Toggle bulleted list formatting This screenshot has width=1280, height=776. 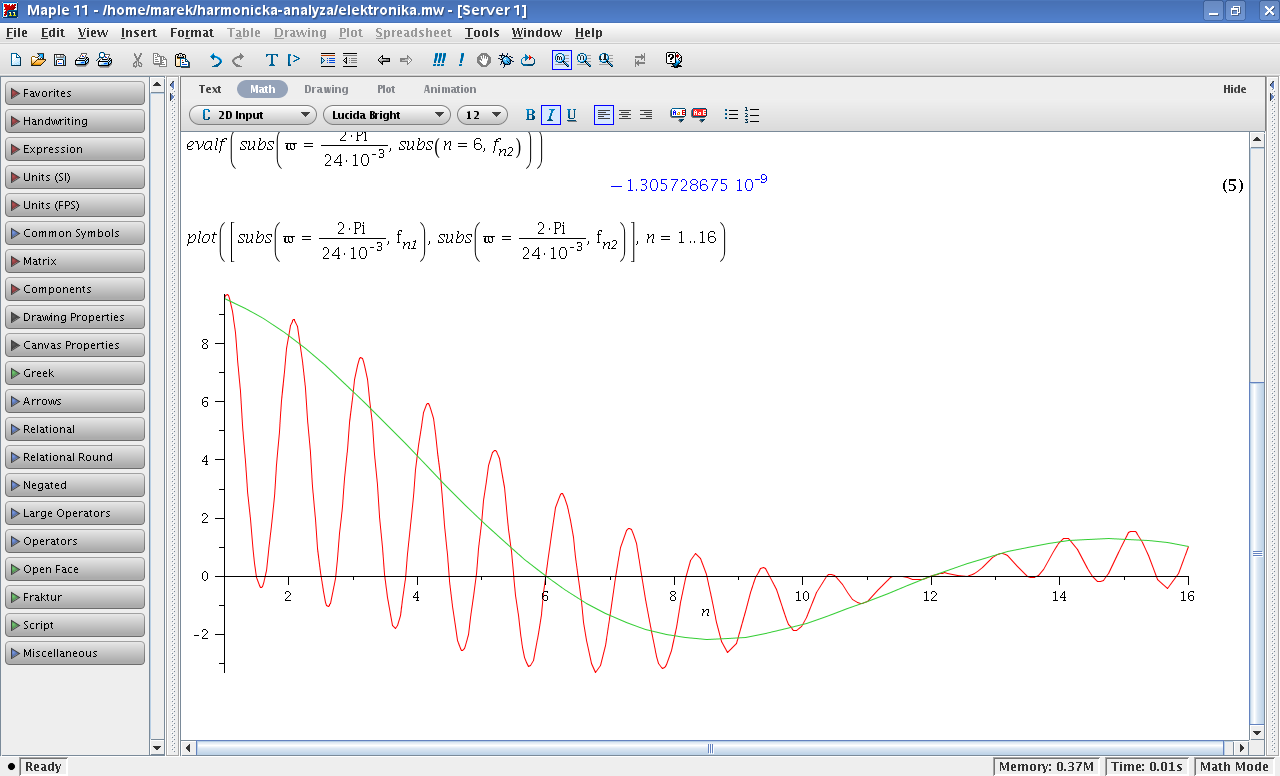point(731,115)
